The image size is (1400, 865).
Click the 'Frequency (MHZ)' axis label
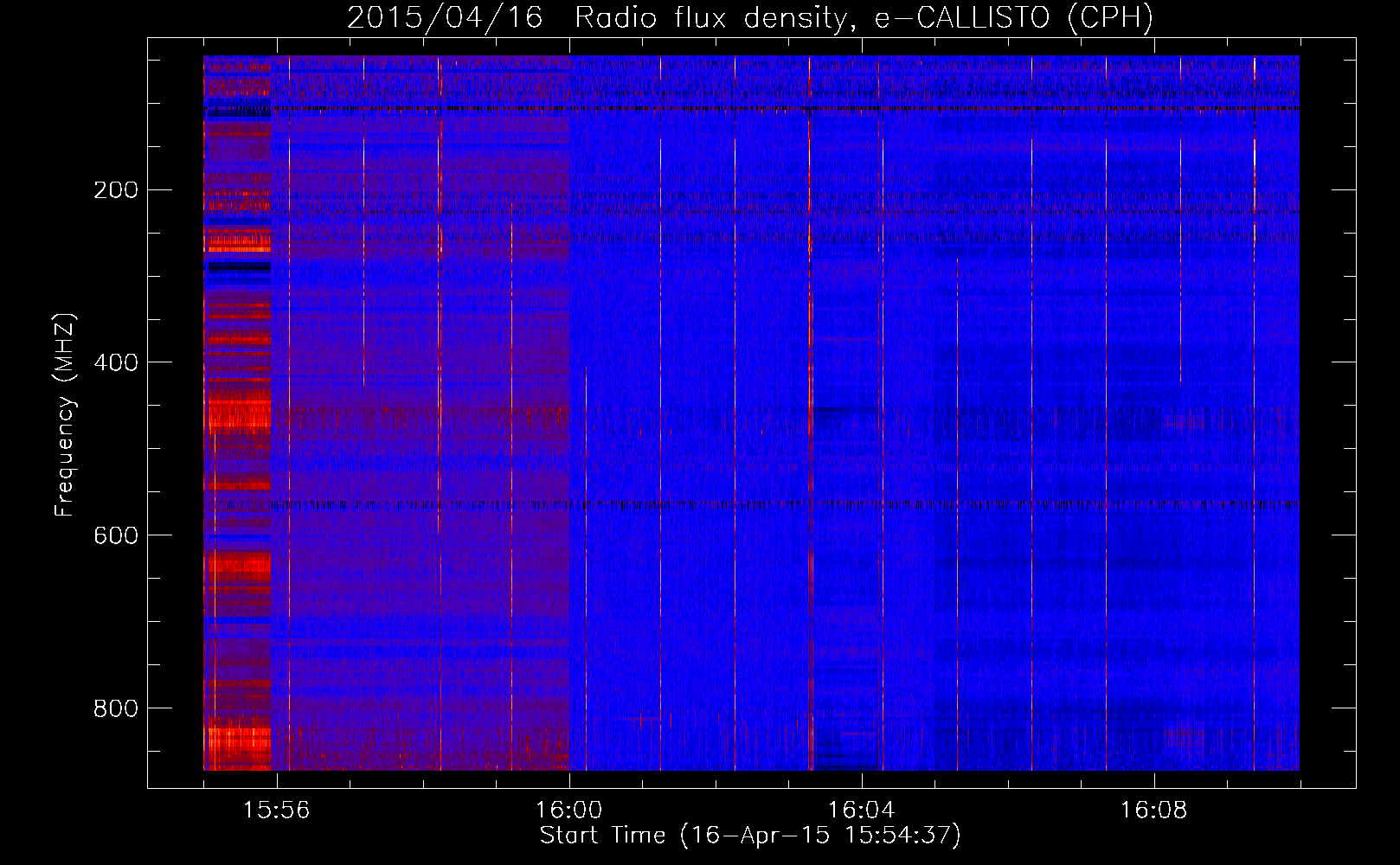[x=65, y=415]
